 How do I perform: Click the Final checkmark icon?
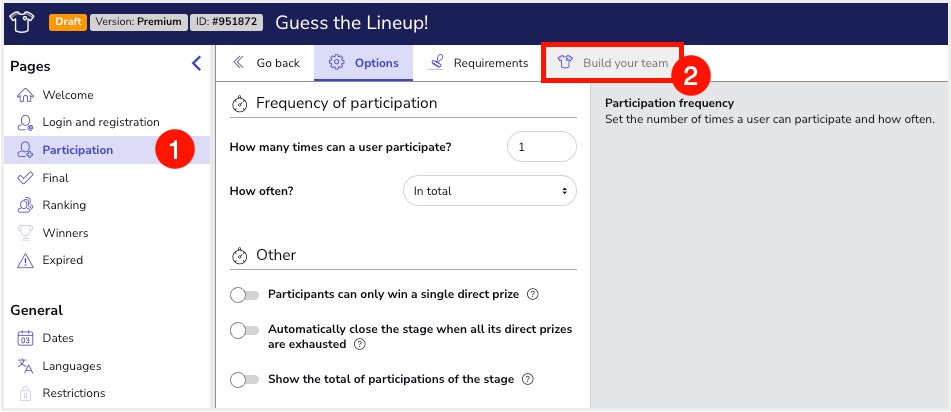click(x=25, y=178)
